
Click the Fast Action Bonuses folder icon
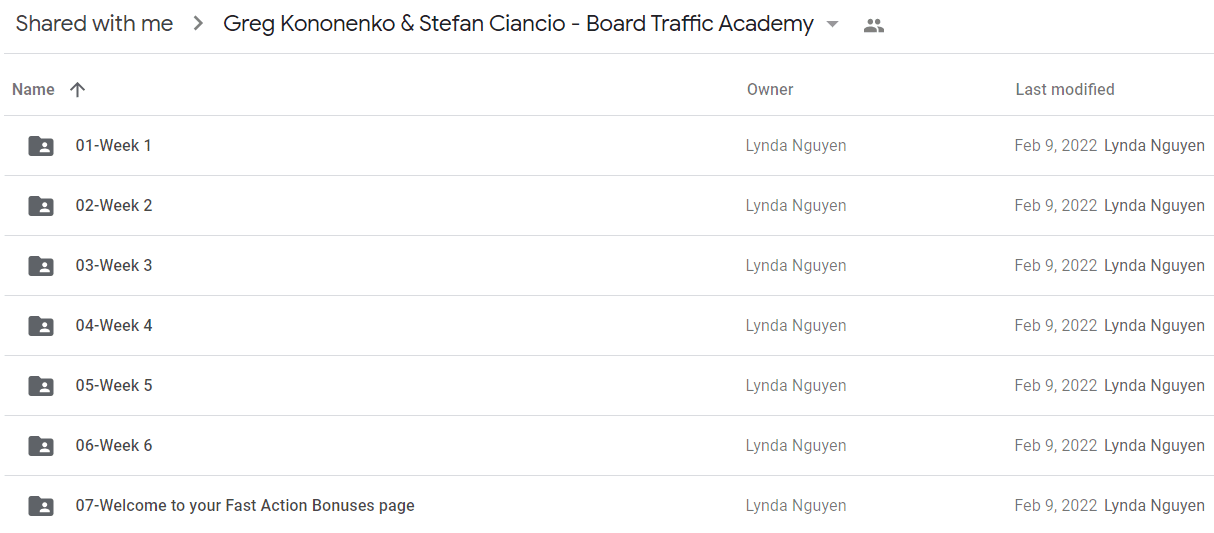tap(41, 506)
